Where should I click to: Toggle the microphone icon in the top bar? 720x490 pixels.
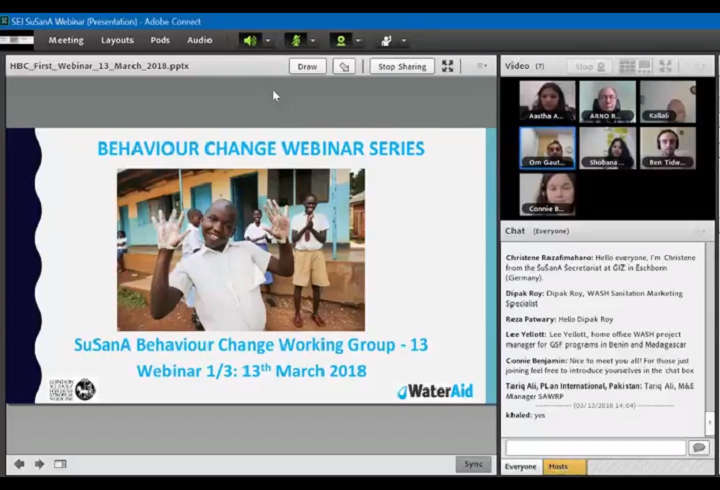click(295, 41)
